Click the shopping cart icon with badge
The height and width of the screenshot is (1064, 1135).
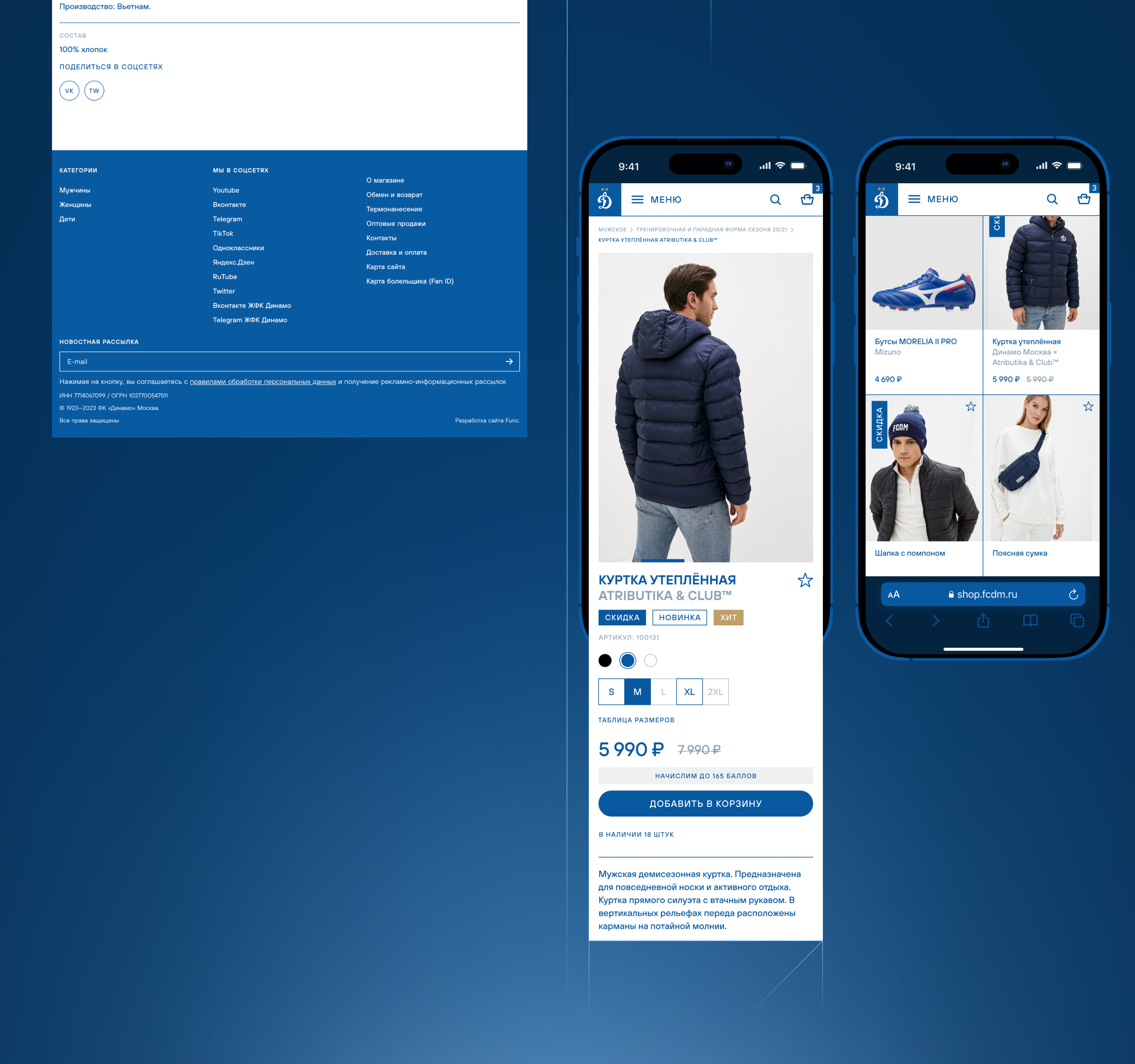click(x=808, y=199)
